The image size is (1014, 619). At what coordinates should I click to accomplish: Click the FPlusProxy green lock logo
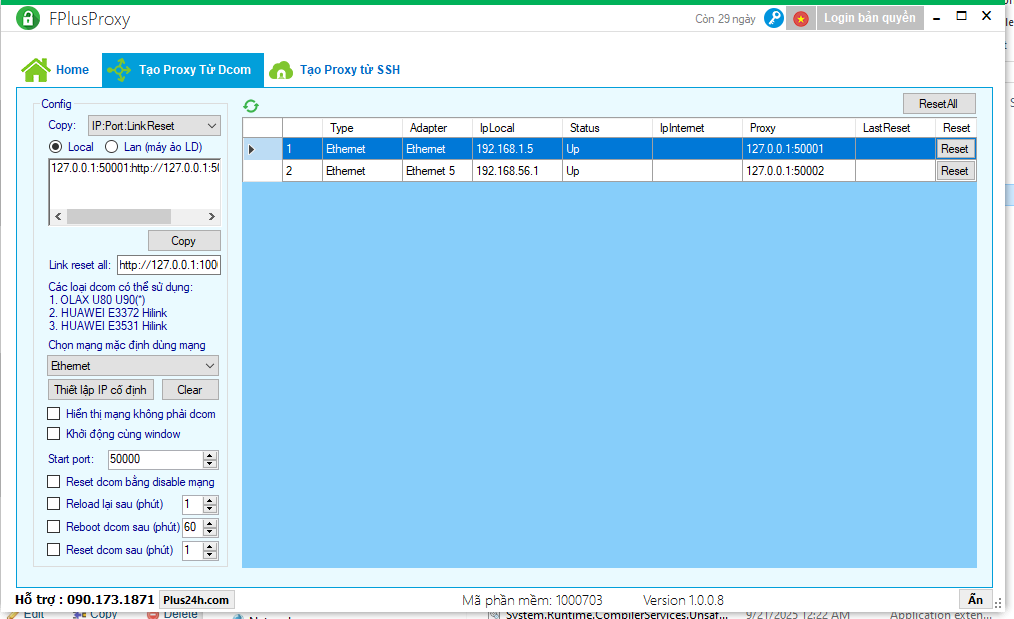[28, 18]
